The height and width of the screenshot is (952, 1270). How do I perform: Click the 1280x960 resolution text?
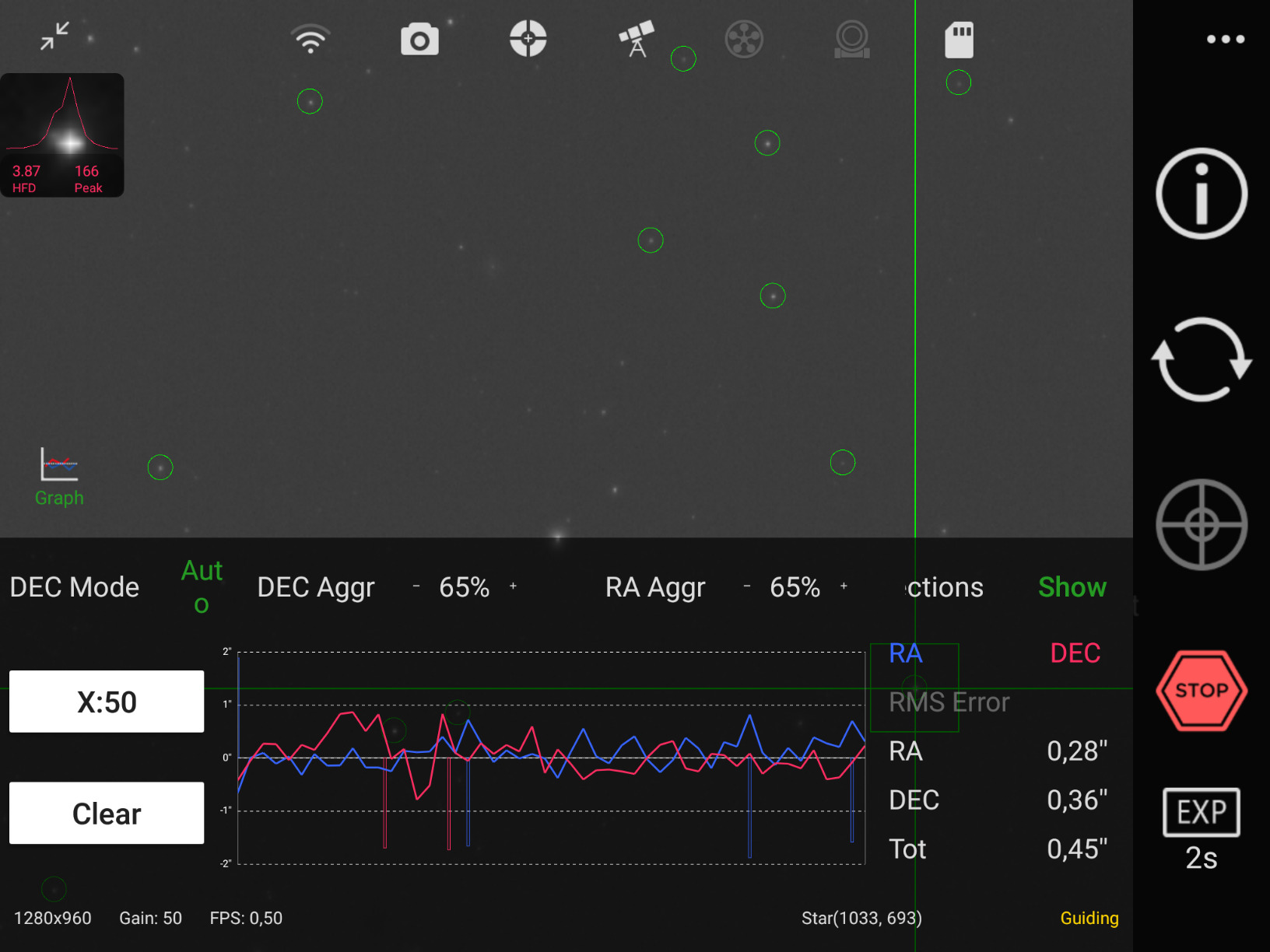click(x=53, y=919)
